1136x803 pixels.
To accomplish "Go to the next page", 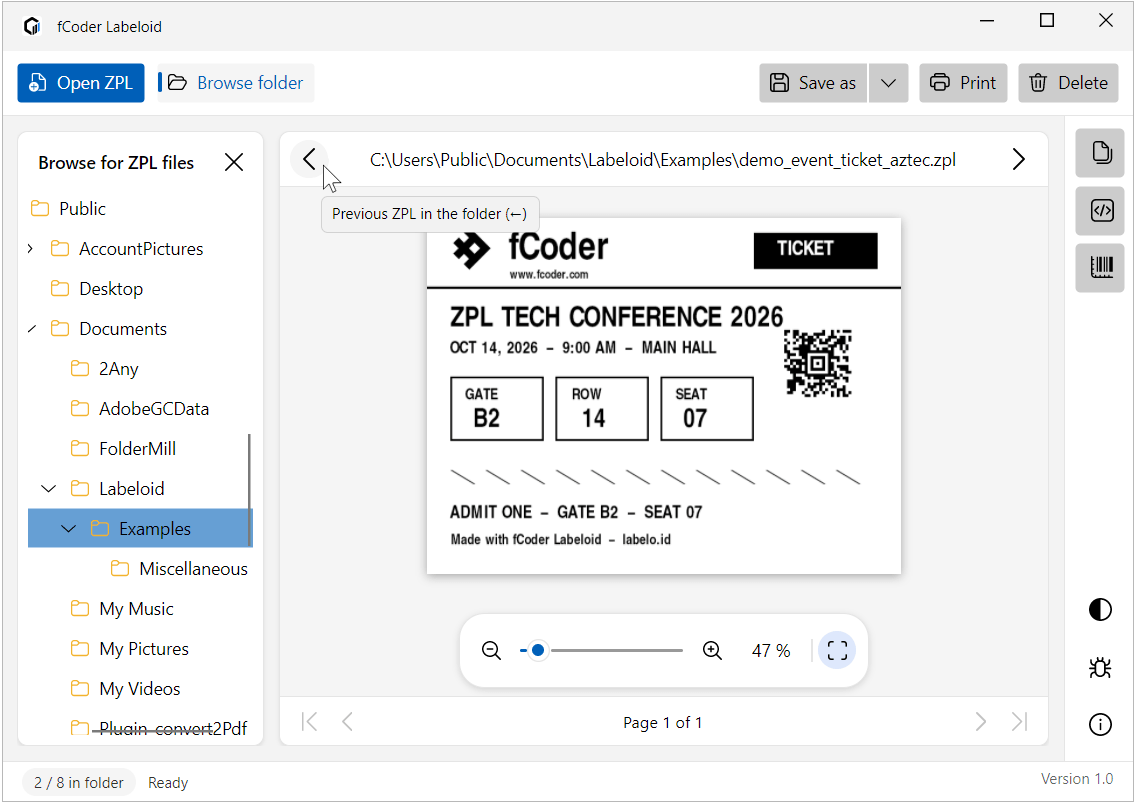I will point(980,722).
